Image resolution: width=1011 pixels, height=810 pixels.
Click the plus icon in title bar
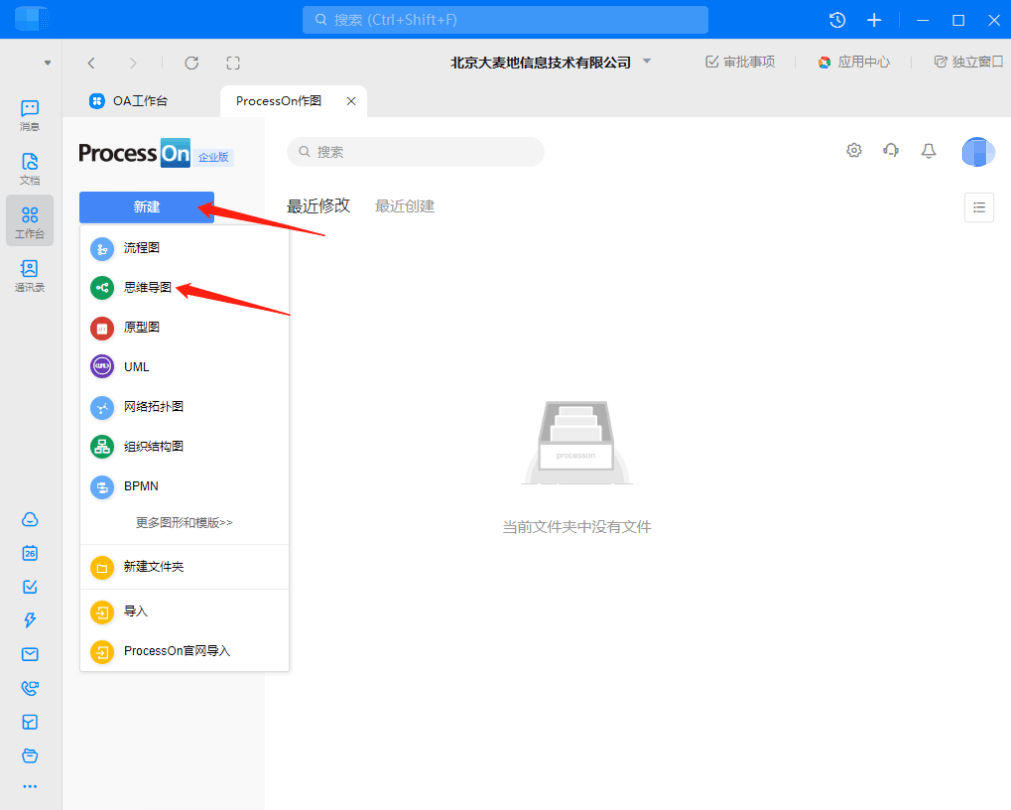[x=874, y=20]
